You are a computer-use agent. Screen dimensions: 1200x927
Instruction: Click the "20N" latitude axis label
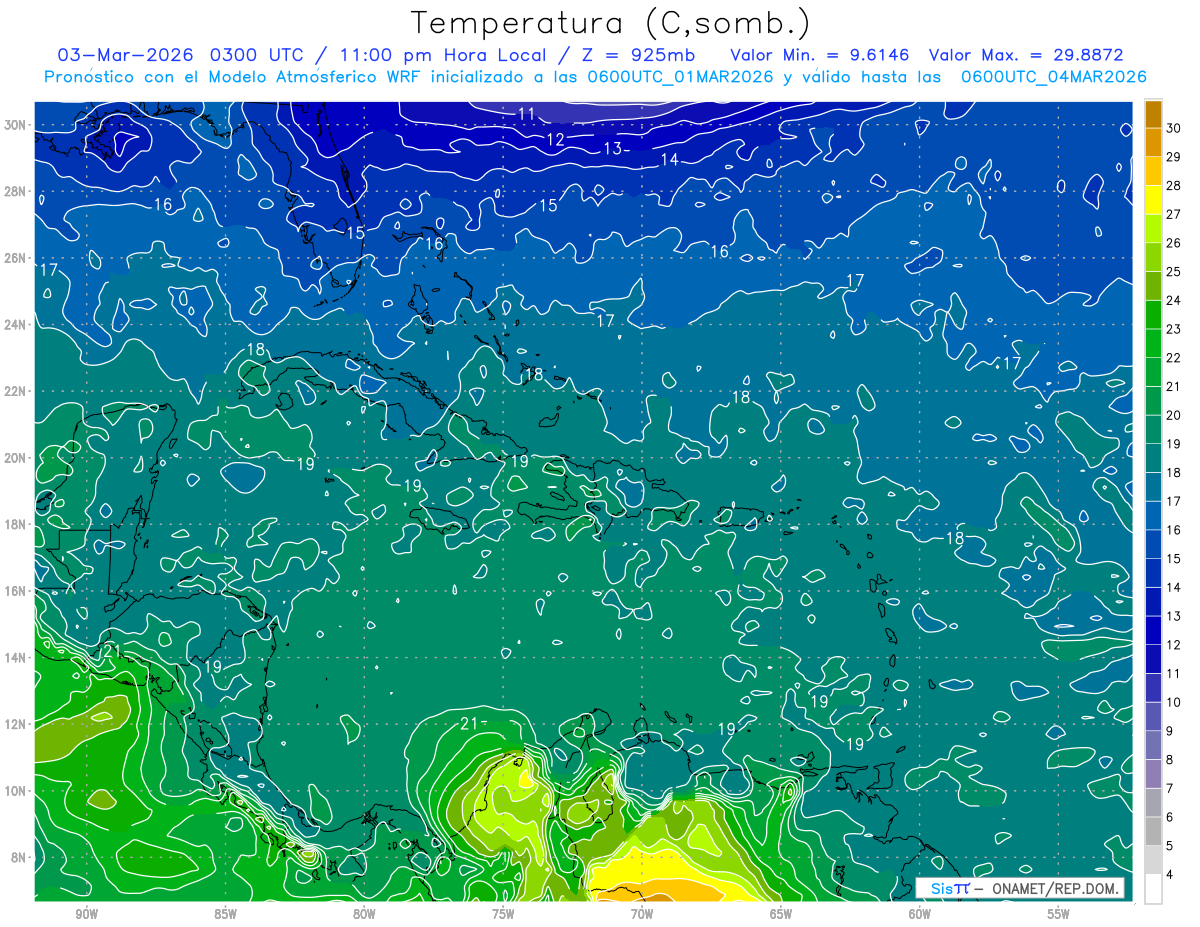point(15,458)
